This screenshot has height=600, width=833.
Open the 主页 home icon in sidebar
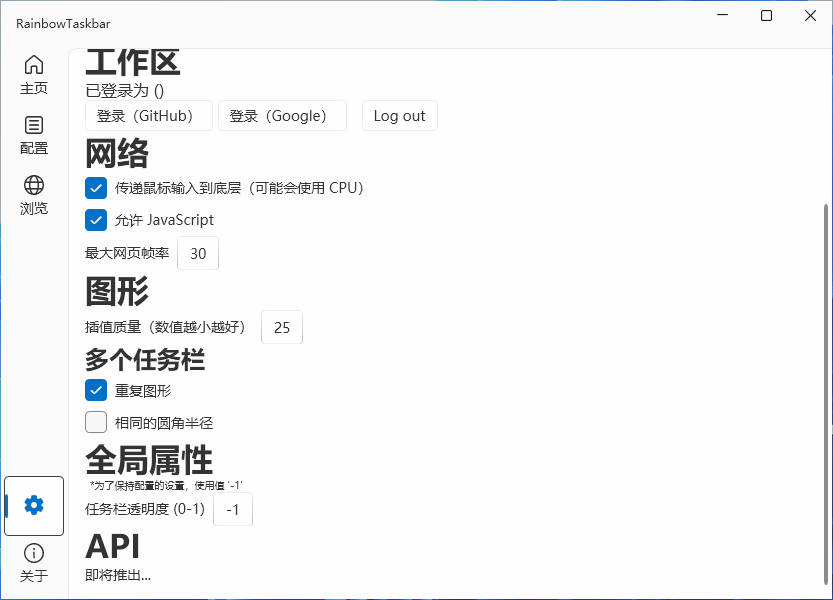(34, 65)
